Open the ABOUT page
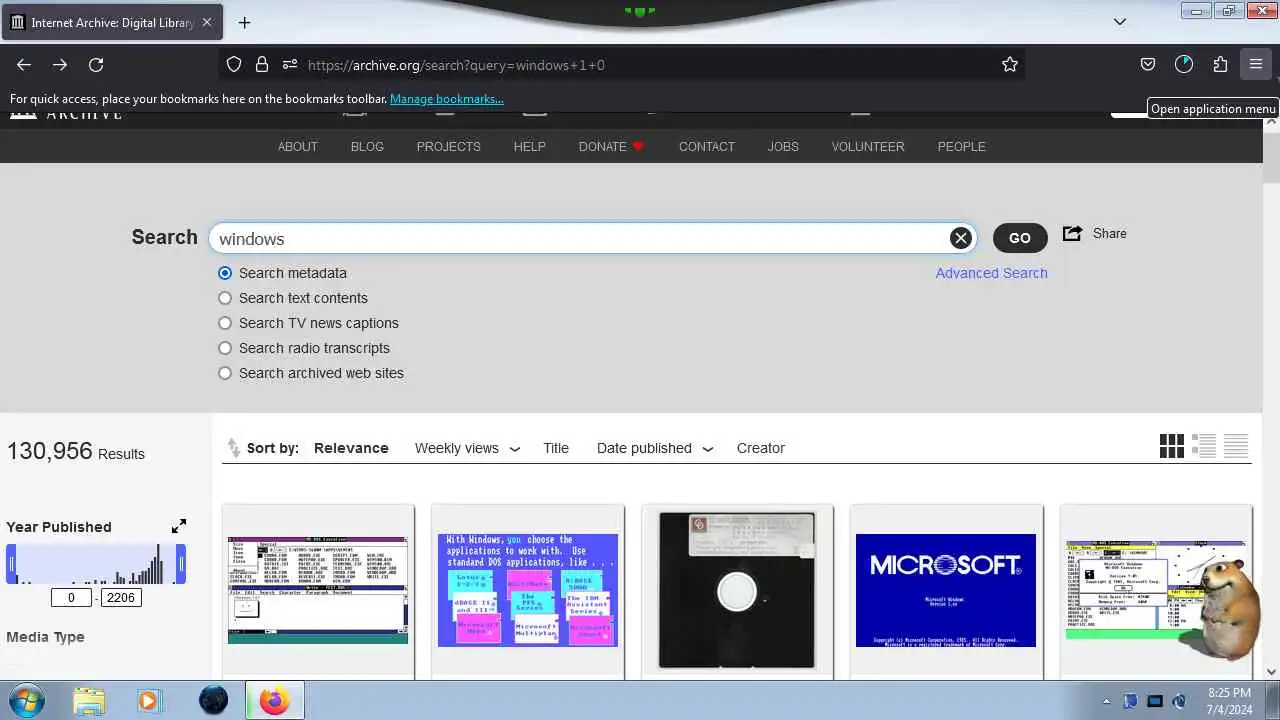This screenshot has height=720, width=1280. point(298,146)
